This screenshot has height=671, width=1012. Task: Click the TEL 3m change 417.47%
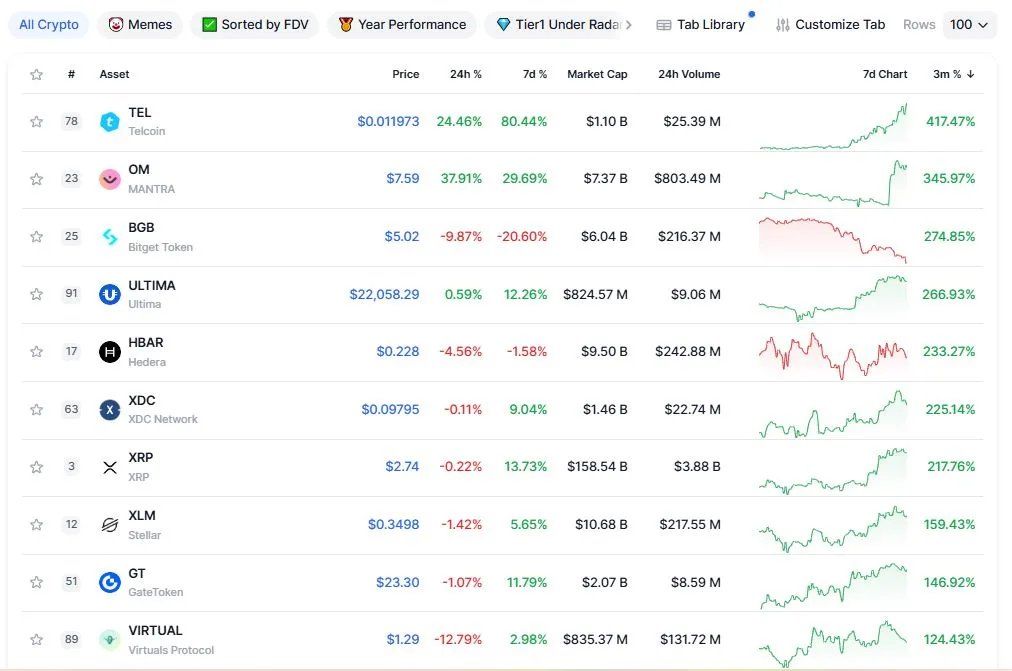click(x=951, y=121)
